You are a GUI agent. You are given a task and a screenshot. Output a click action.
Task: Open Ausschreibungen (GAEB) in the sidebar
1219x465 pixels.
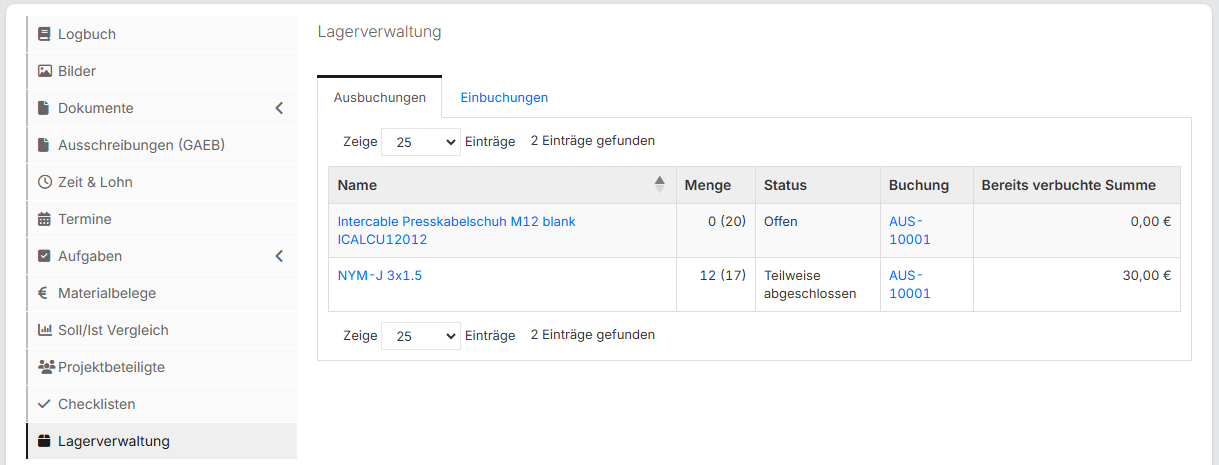[x=141, y=145]
